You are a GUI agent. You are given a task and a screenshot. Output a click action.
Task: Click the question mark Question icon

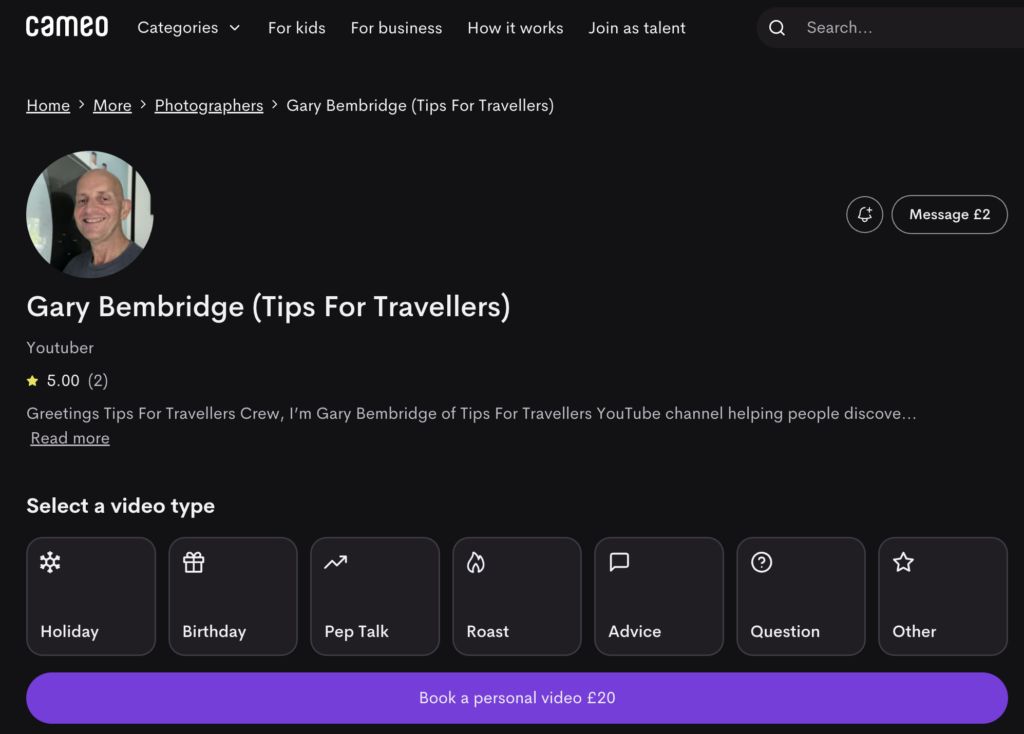761,562
